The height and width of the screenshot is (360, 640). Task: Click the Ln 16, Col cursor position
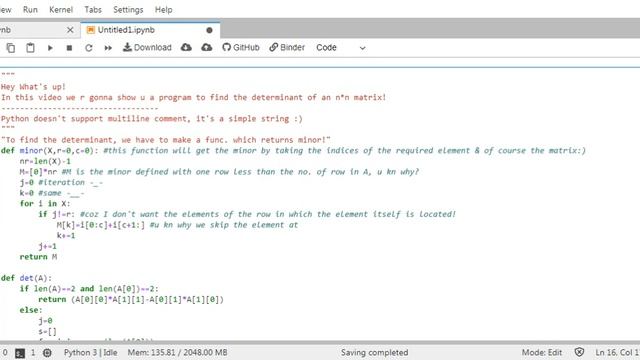click(x=617, y=352)
